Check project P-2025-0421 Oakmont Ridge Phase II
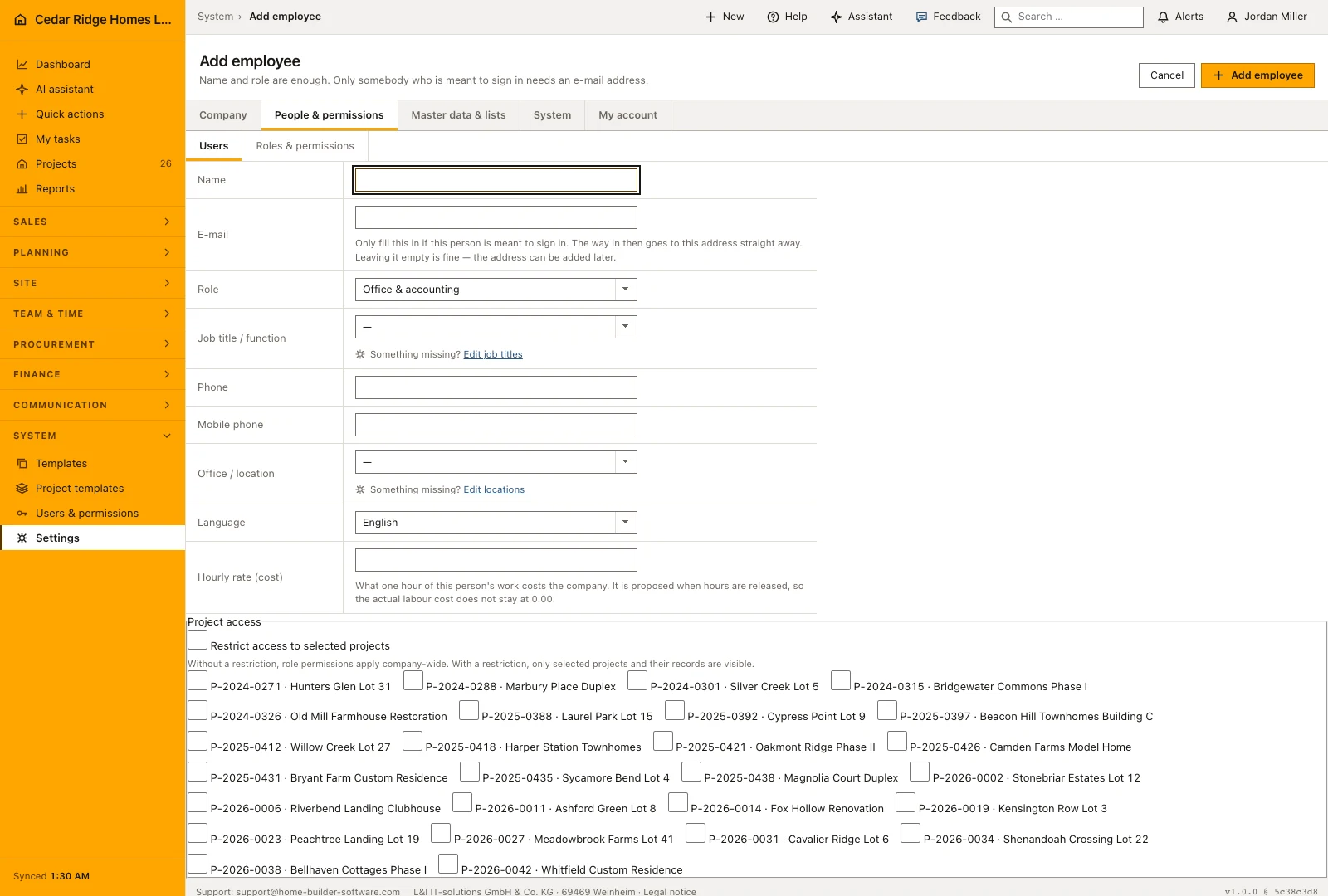 (663, 741)
